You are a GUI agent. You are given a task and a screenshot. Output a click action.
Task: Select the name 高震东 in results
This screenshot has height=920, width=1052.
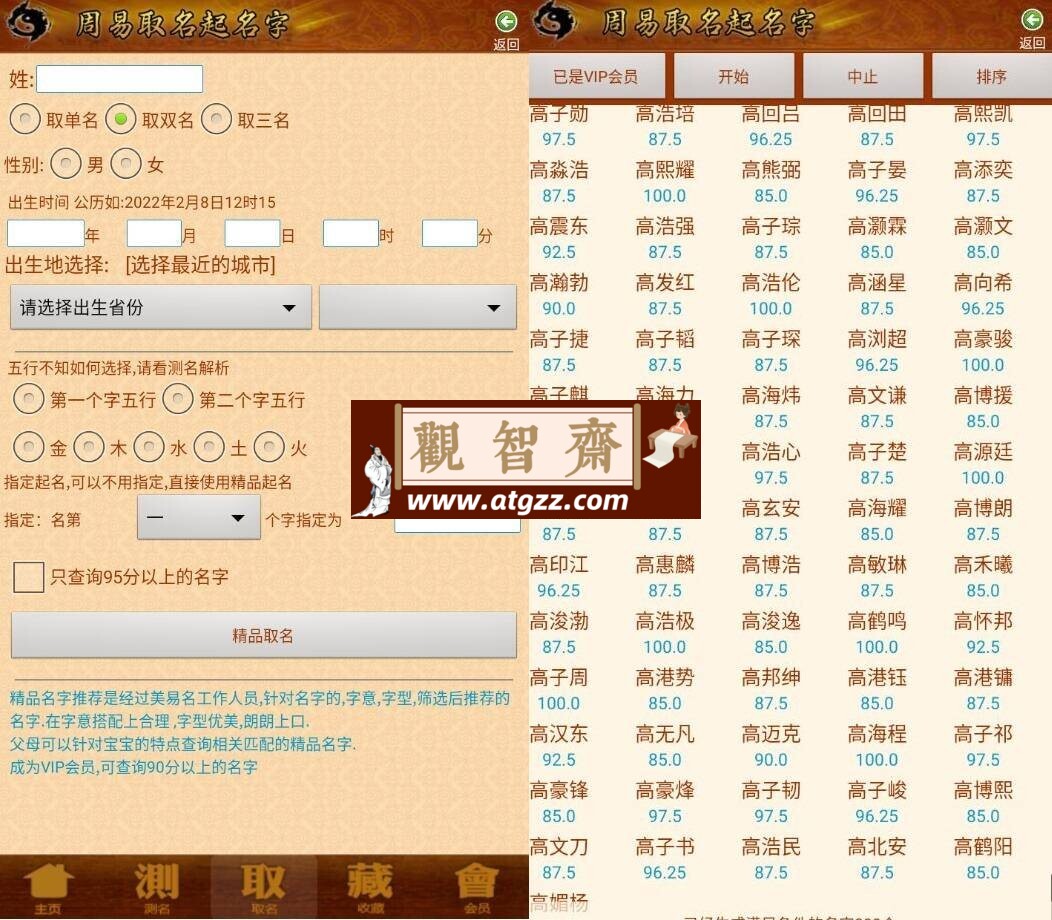tap(559, 227)
